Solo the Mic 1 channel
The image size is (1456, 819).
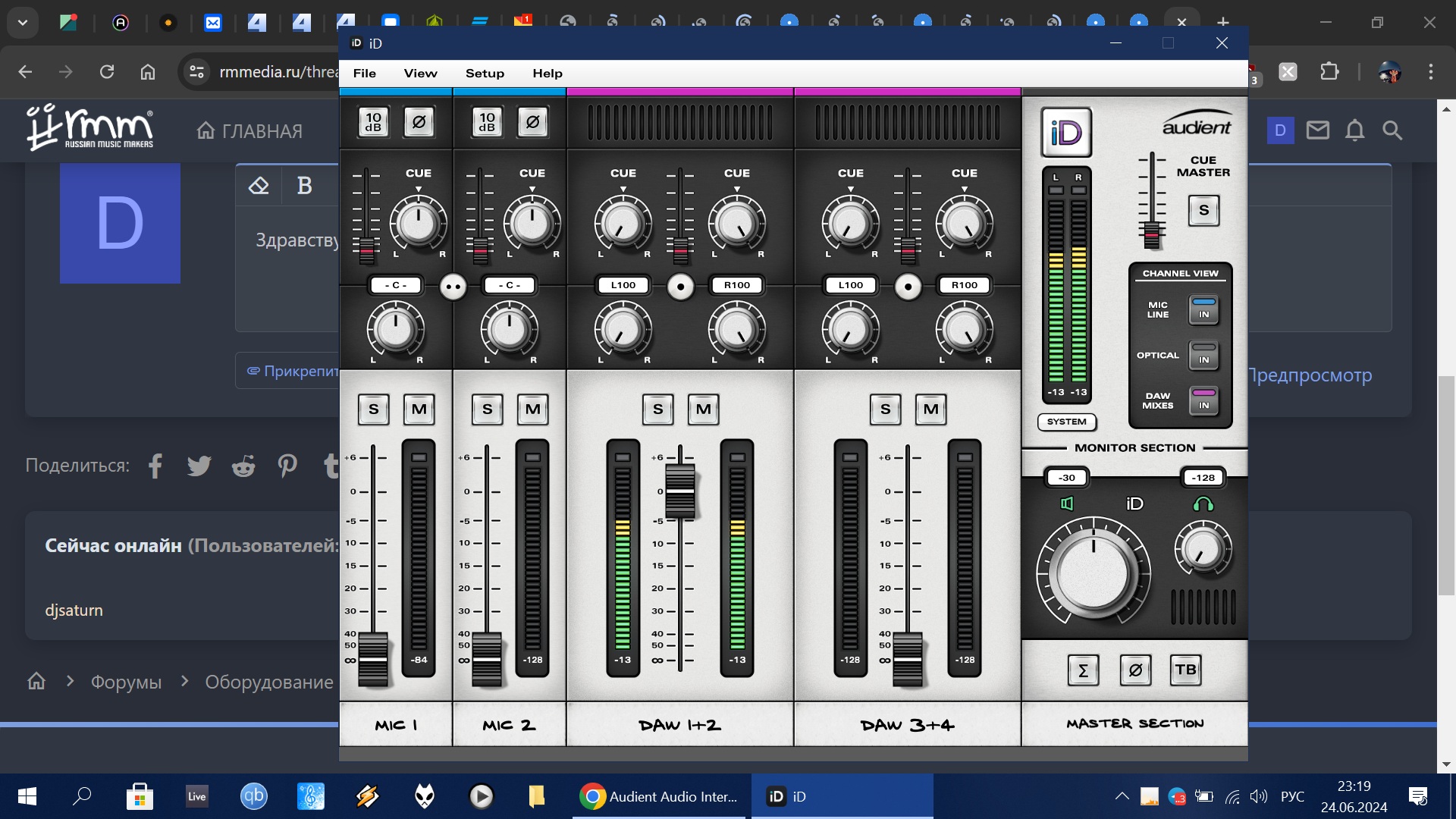373,409
